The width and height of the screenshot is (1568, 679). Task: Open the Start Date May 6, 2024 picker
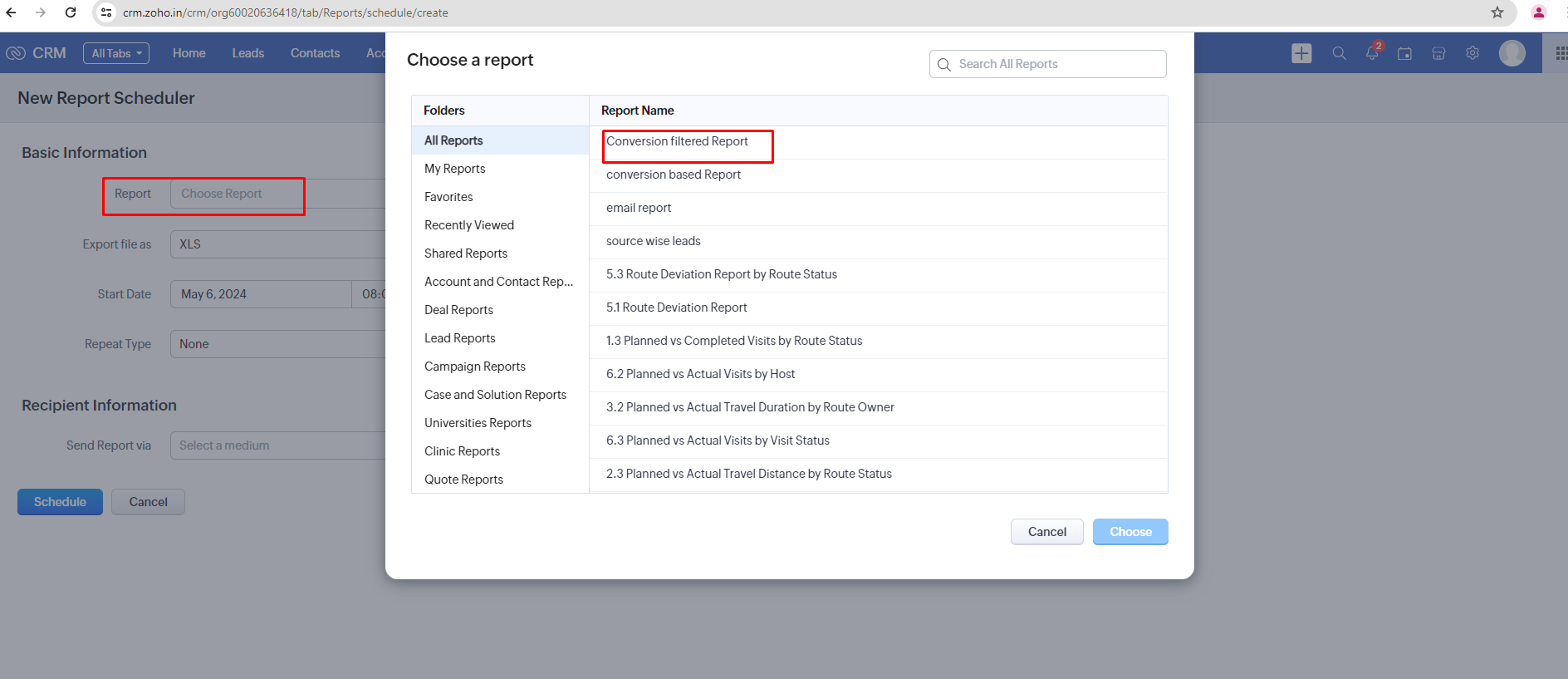[x=261, y=294]
